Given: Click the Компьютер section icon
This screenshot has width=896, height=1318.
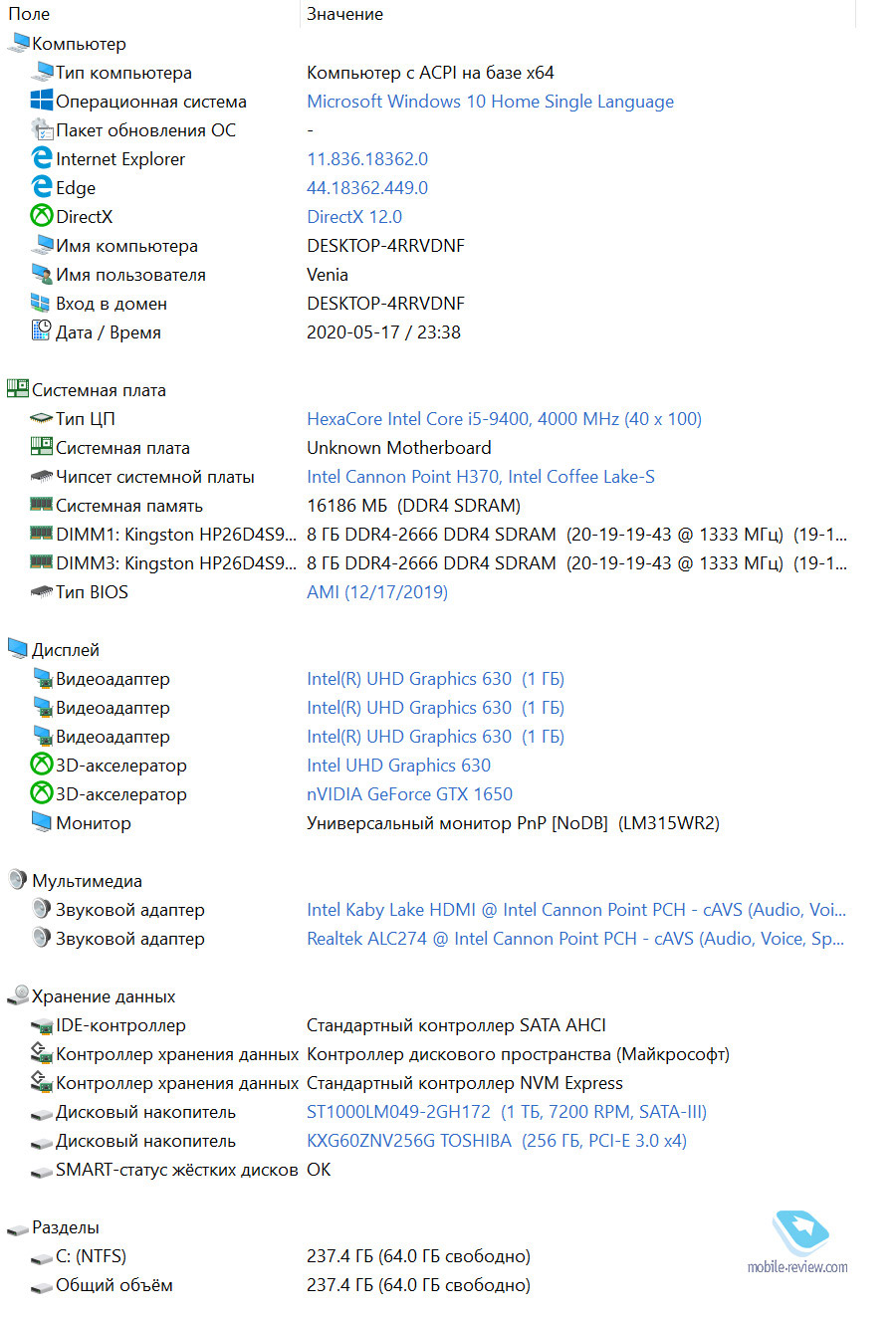Looking at the screenshot, I should [18, 43].
